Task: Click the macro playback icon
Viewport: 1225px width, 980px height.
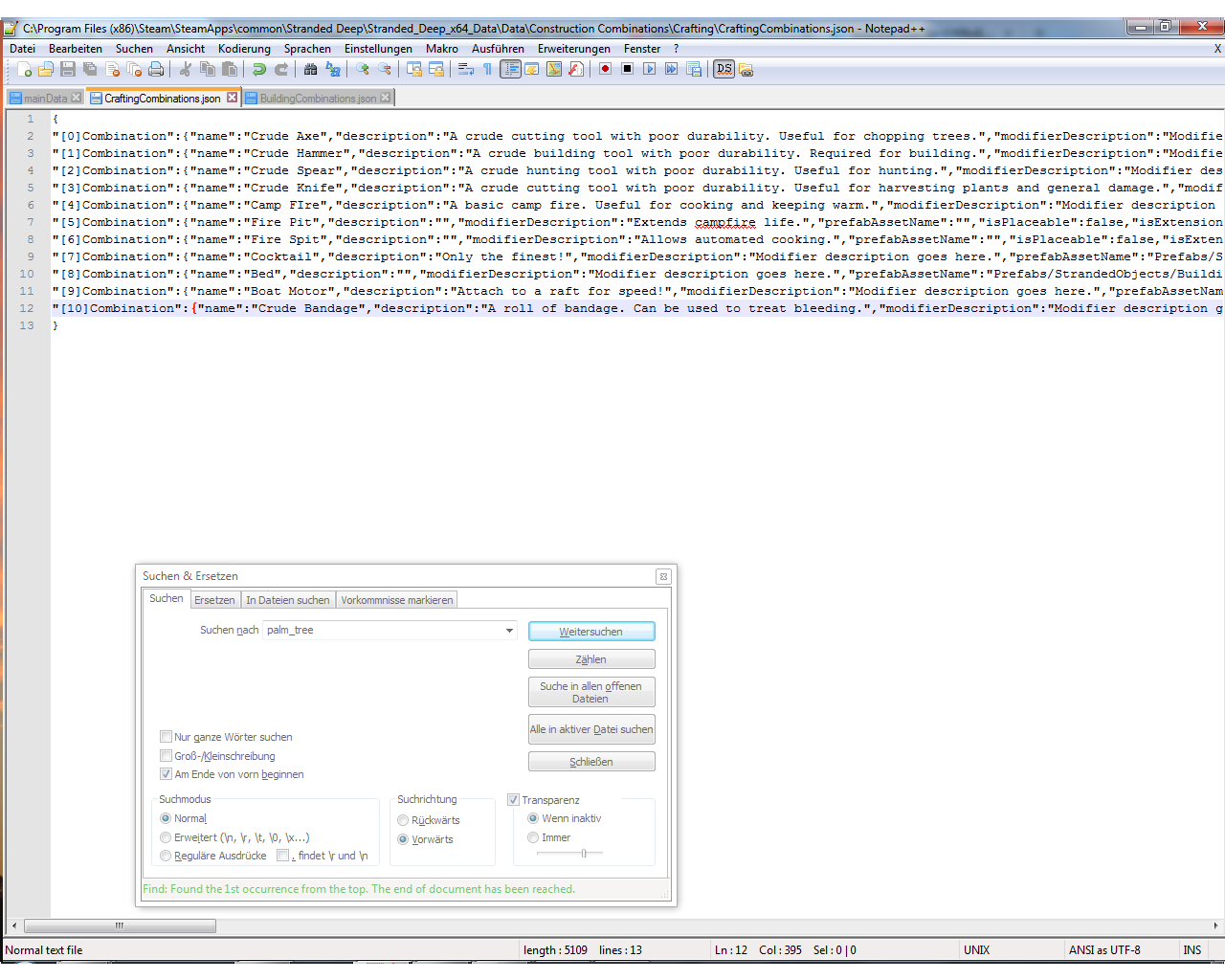Action: click(x=649, y=69)
